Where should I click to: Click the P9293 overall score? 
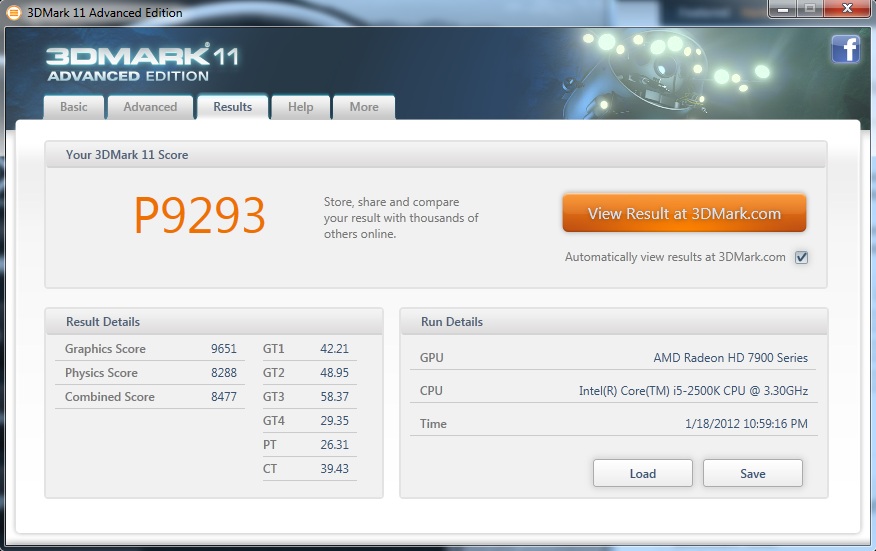(199, 216)
